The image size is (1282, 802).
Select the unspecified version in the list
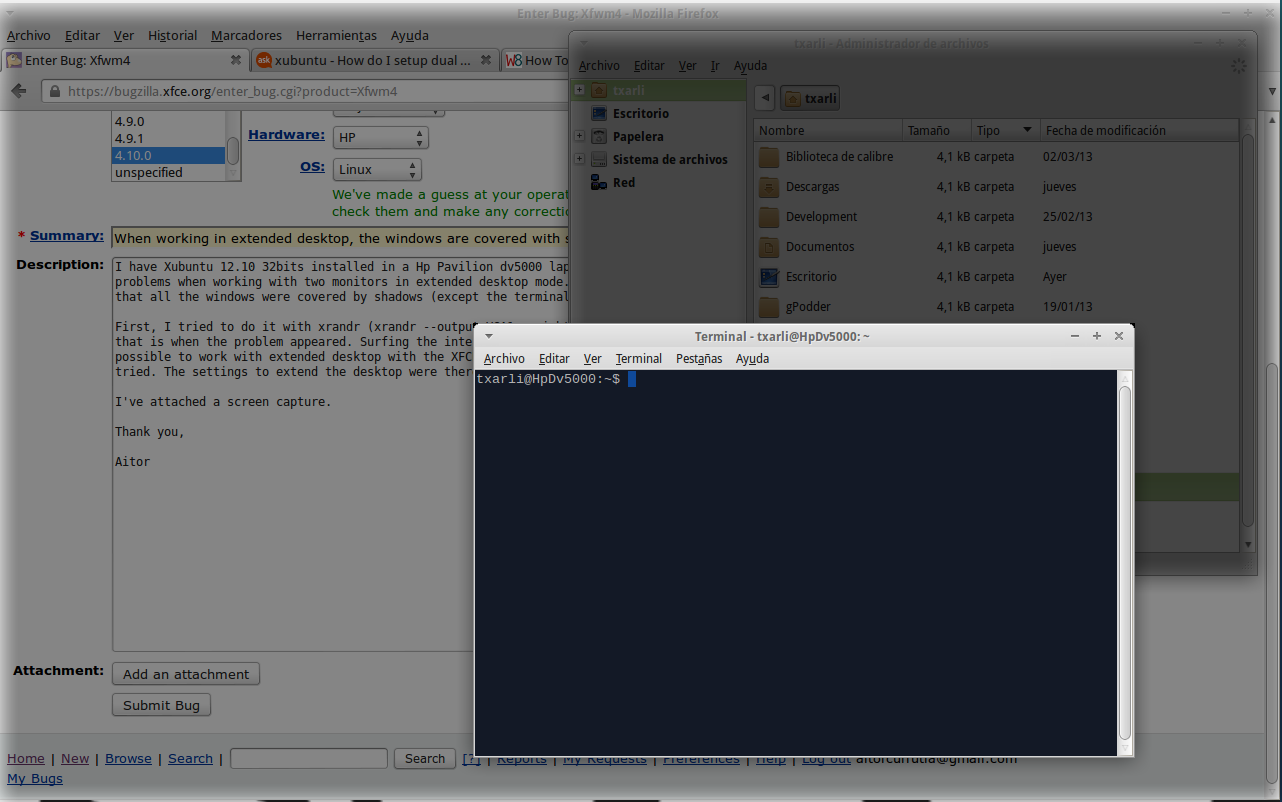pyautogui.click(x=148, y=172)
